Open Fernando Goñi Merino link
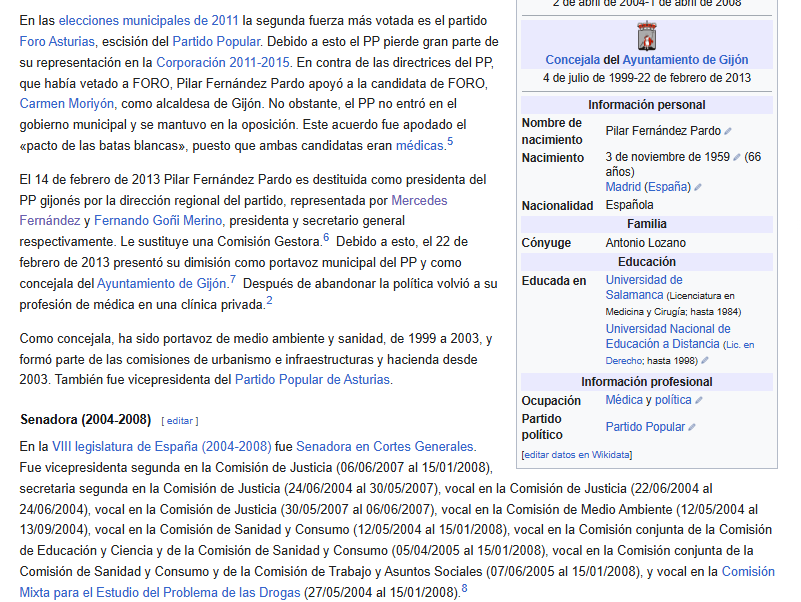Screen dimensions: 801x602 coord(158,221)
